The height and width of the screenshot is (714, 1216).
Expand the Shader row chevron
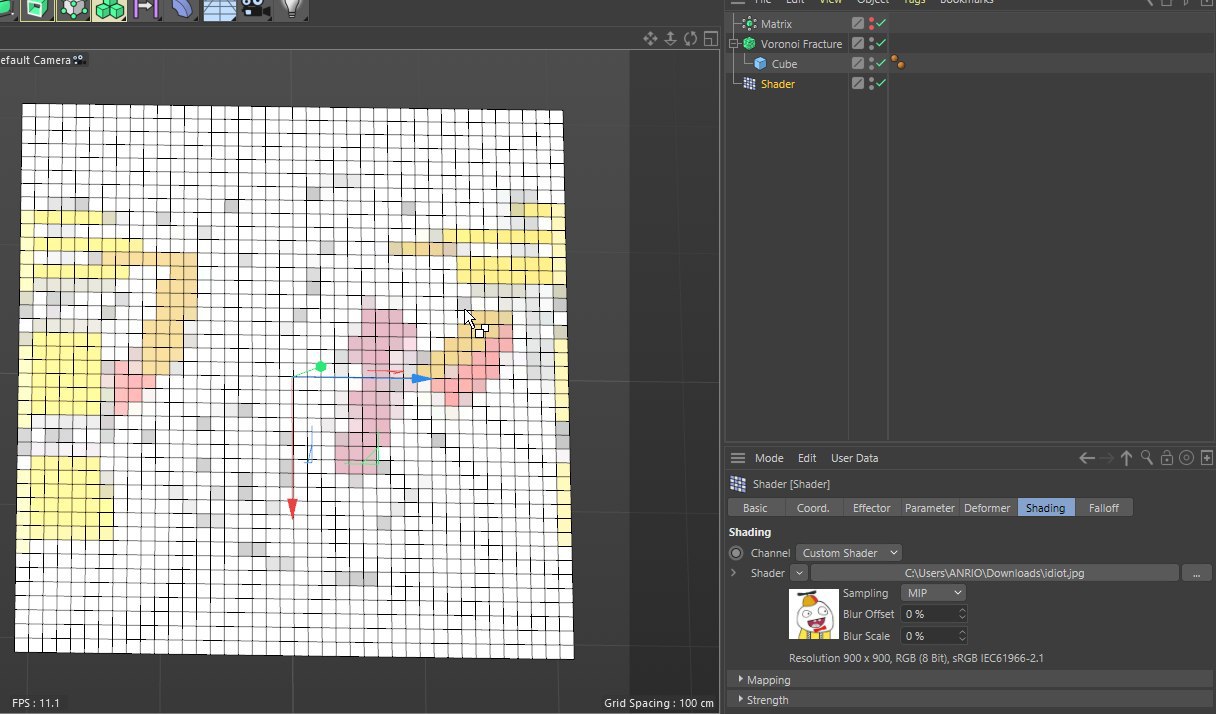pos(734,573)
